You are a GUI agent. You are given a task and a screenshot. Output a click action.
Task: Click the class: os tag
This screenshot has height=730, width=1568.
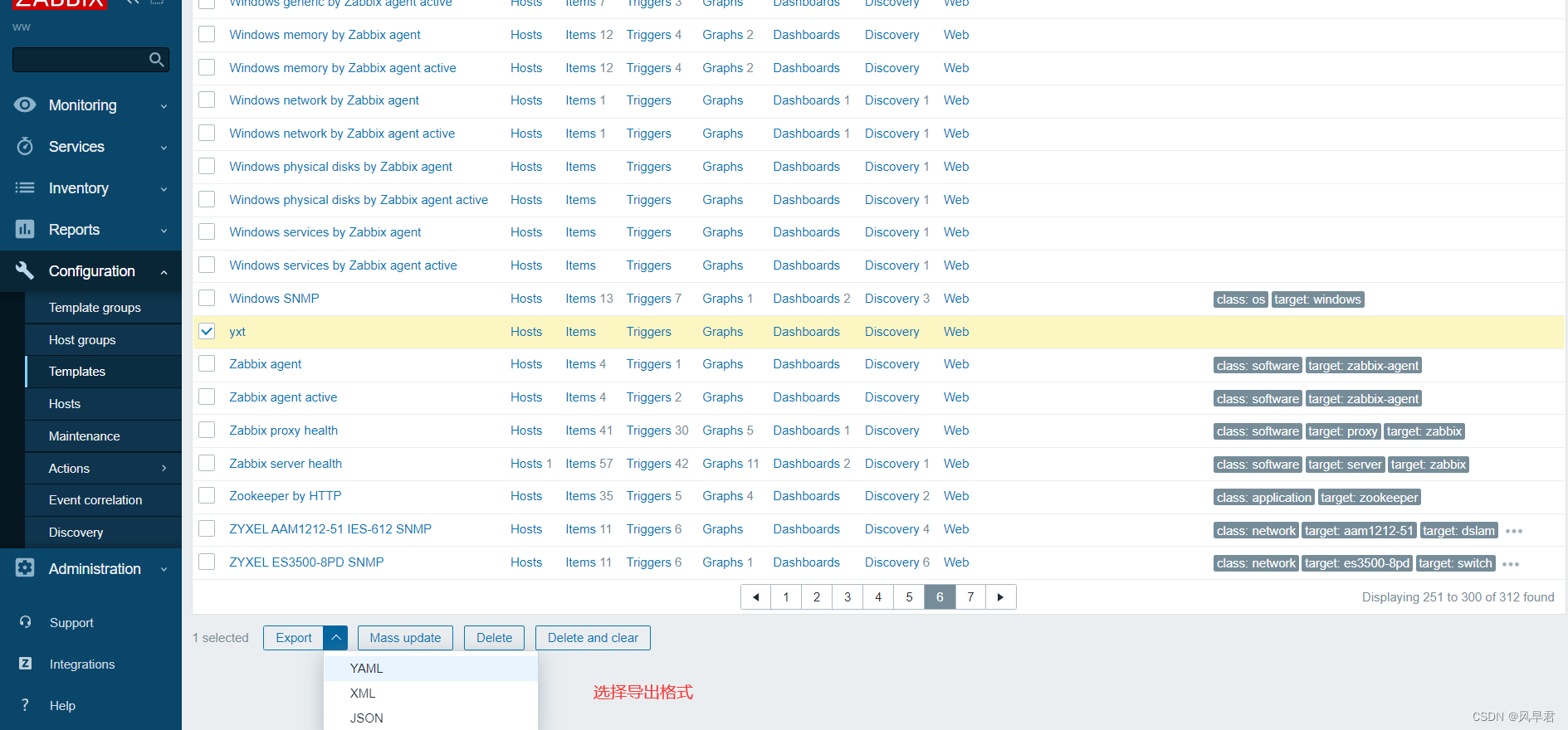coord(1241,299)
